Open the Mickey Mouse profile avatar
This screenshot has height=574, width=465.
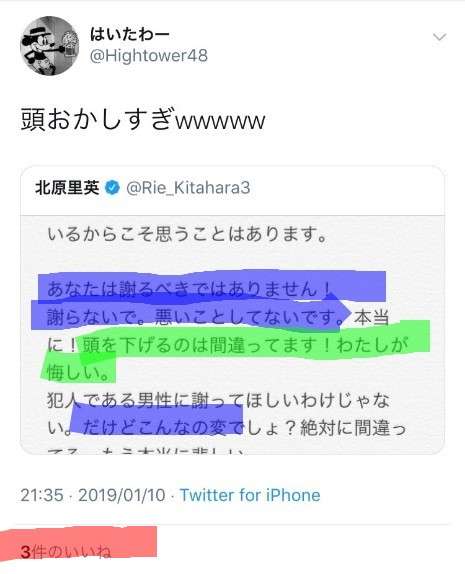click(x=49, y=46)
